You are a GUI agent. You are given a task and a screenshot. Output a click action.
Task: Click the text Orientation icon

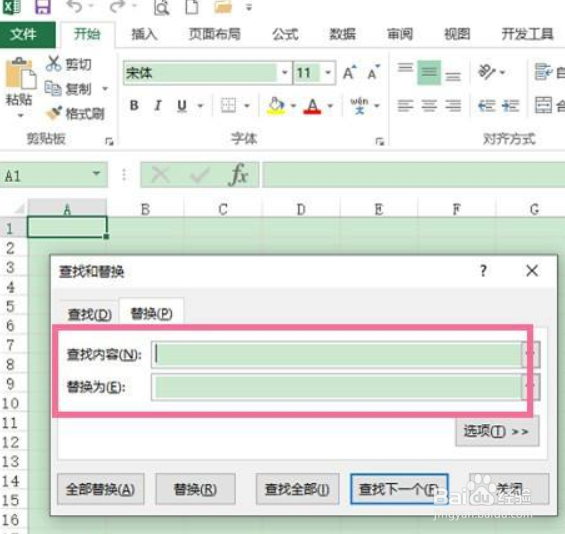486,72
